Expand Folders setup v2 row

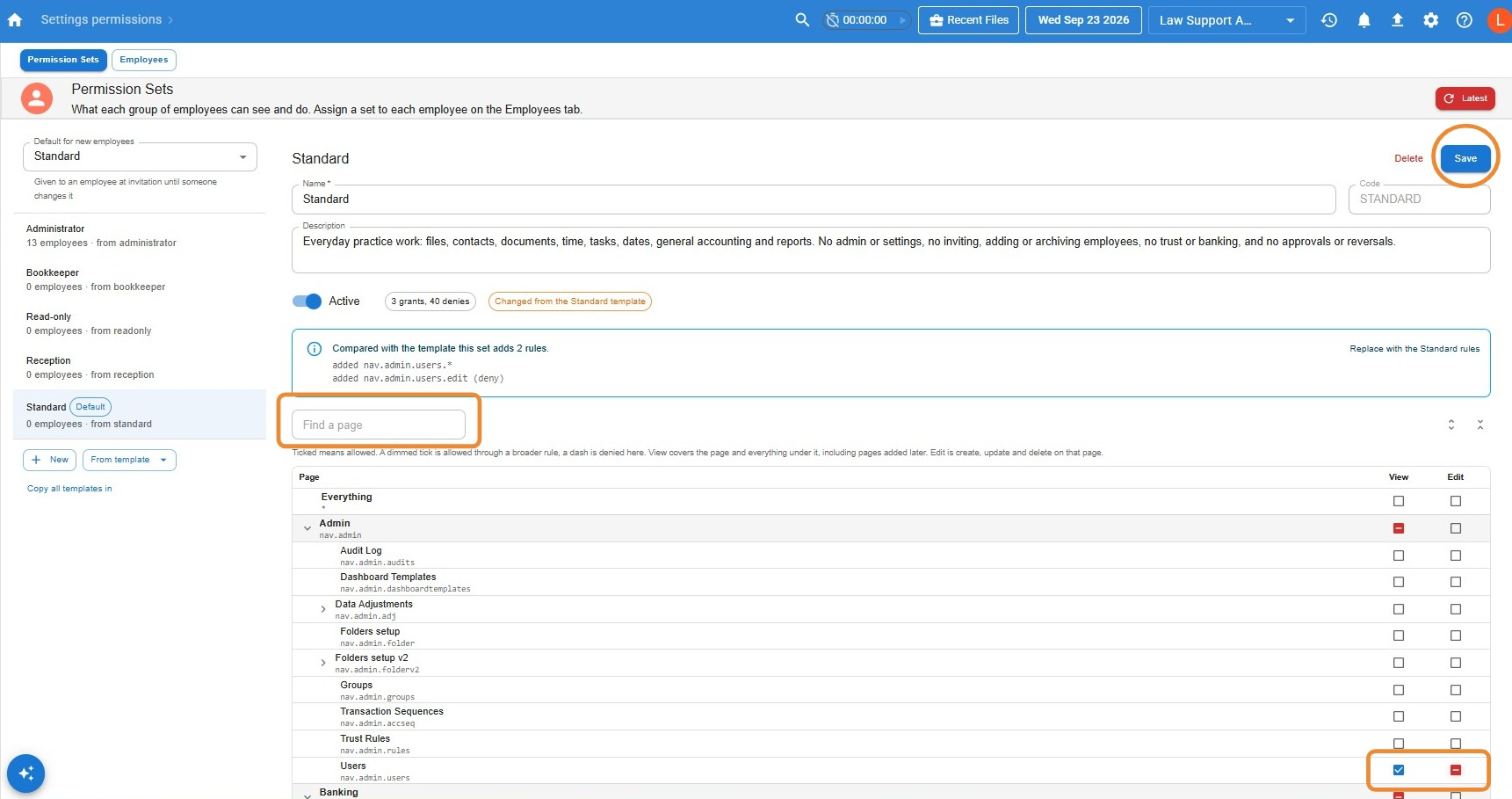click(x=323, y=663)
